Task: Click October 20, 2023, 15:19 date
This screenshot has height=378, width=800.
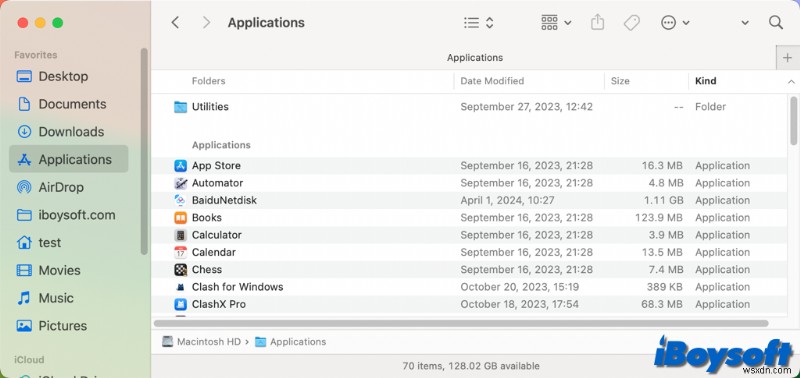Action: [519, 287]
